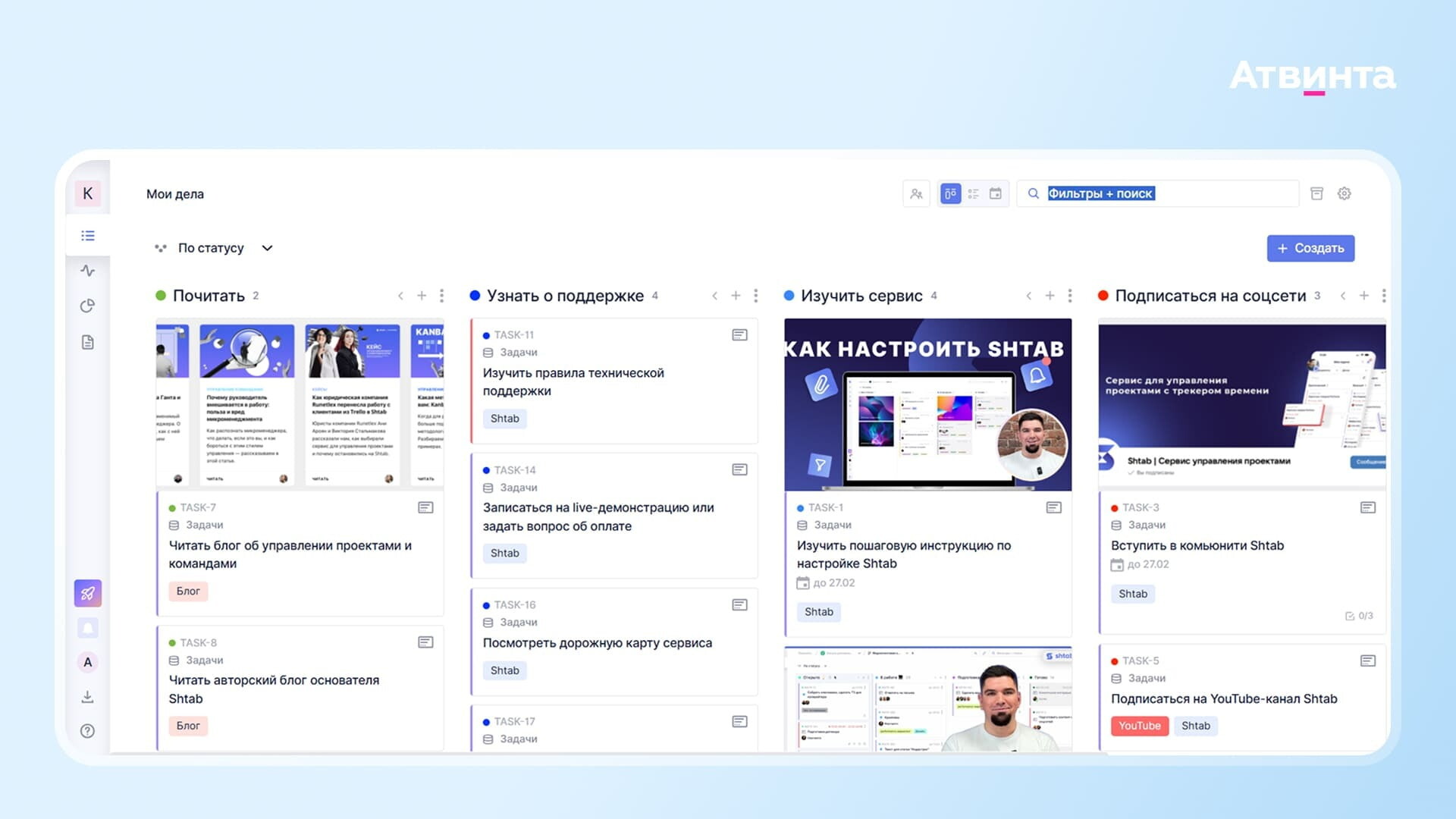This screenshot has width=1456, height=819.
Task: Open the TASK-16 card details icon
Action: (739, 605)
